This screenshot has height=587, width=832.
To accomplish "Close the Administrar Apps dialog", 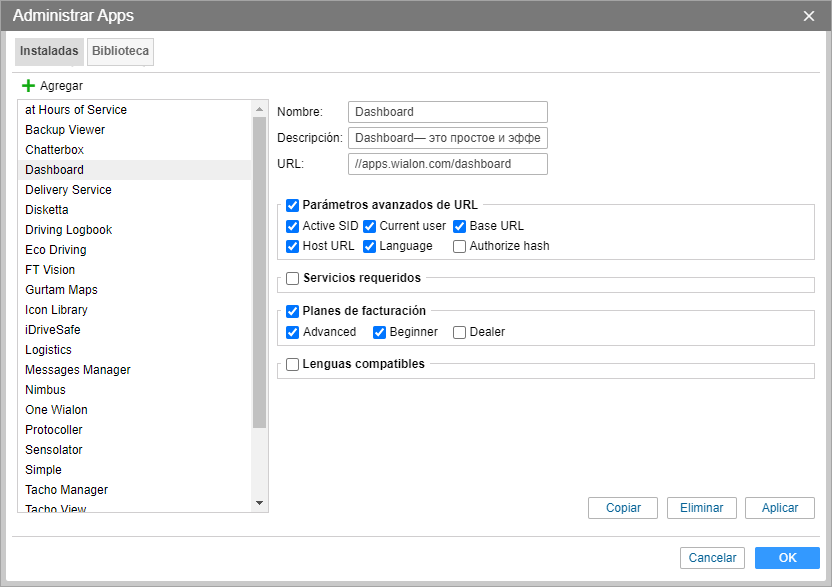I will pyautogui.click(x=808, y=16).
